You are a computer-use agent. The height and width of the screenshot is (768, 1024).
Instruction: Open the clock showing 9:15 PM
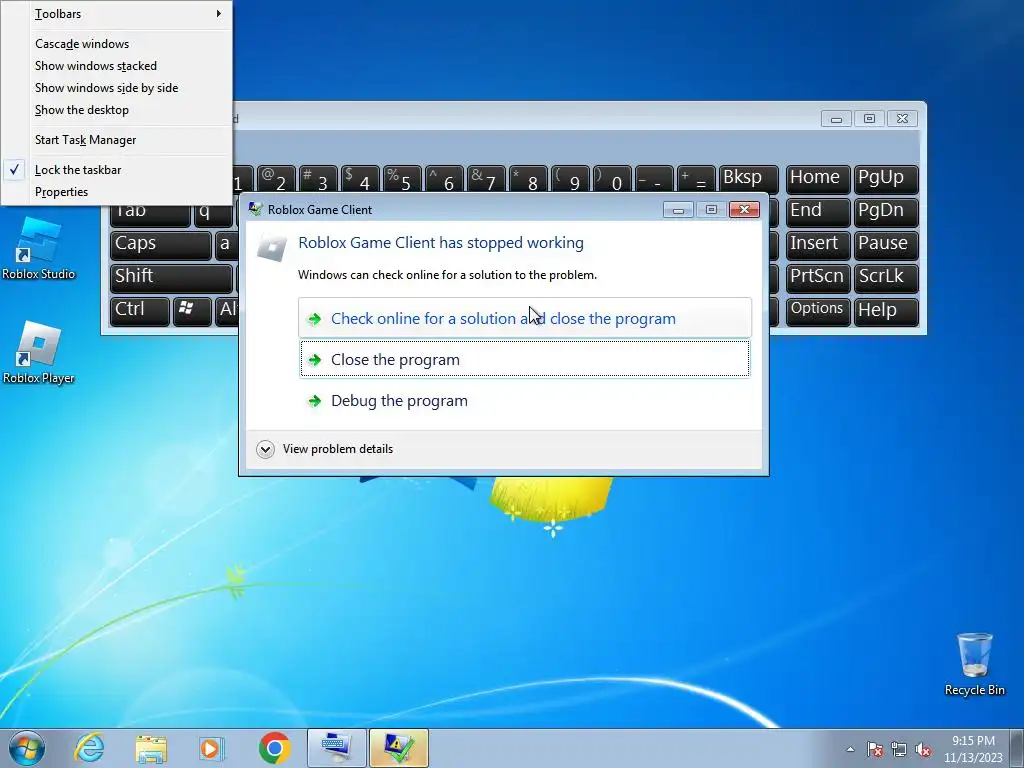973,749
